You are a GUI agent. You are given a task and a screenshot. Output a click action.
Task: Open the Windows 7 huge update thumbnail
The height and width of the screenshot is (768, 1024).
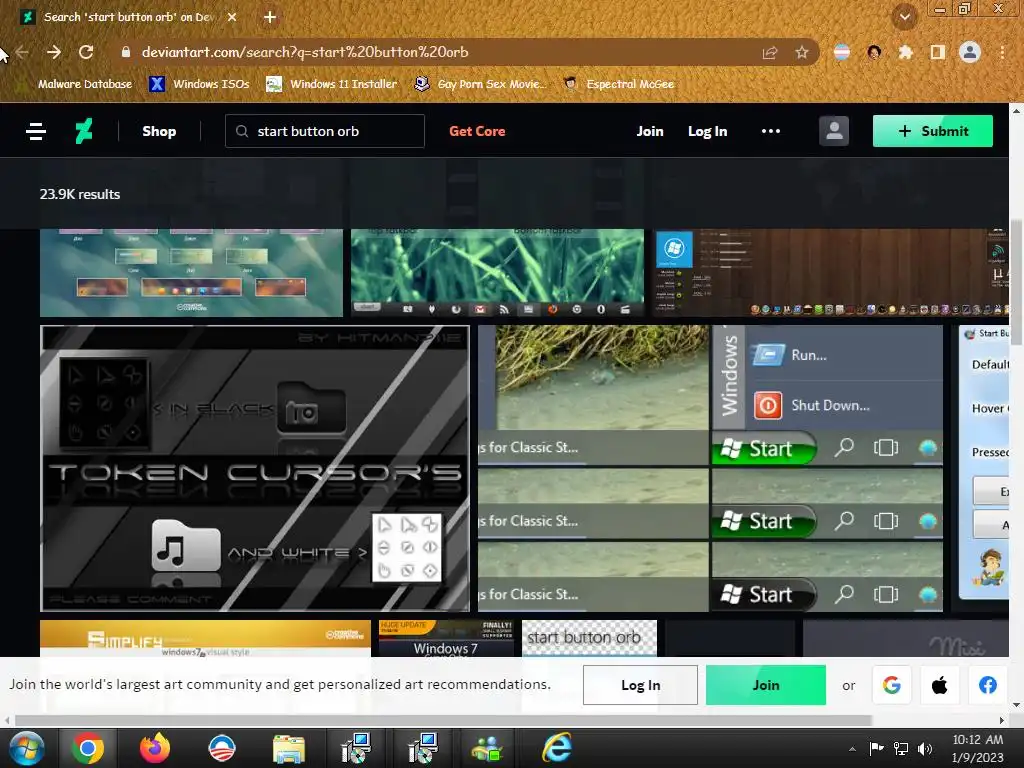[446, 638]
